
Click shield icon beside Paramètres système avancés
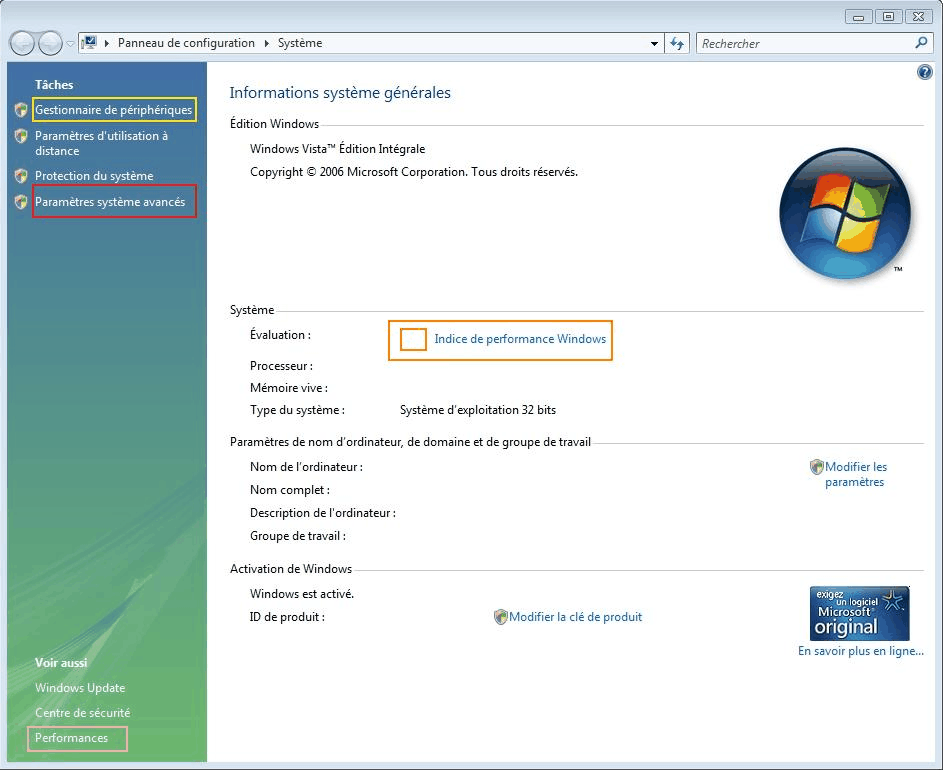[21, 202]
